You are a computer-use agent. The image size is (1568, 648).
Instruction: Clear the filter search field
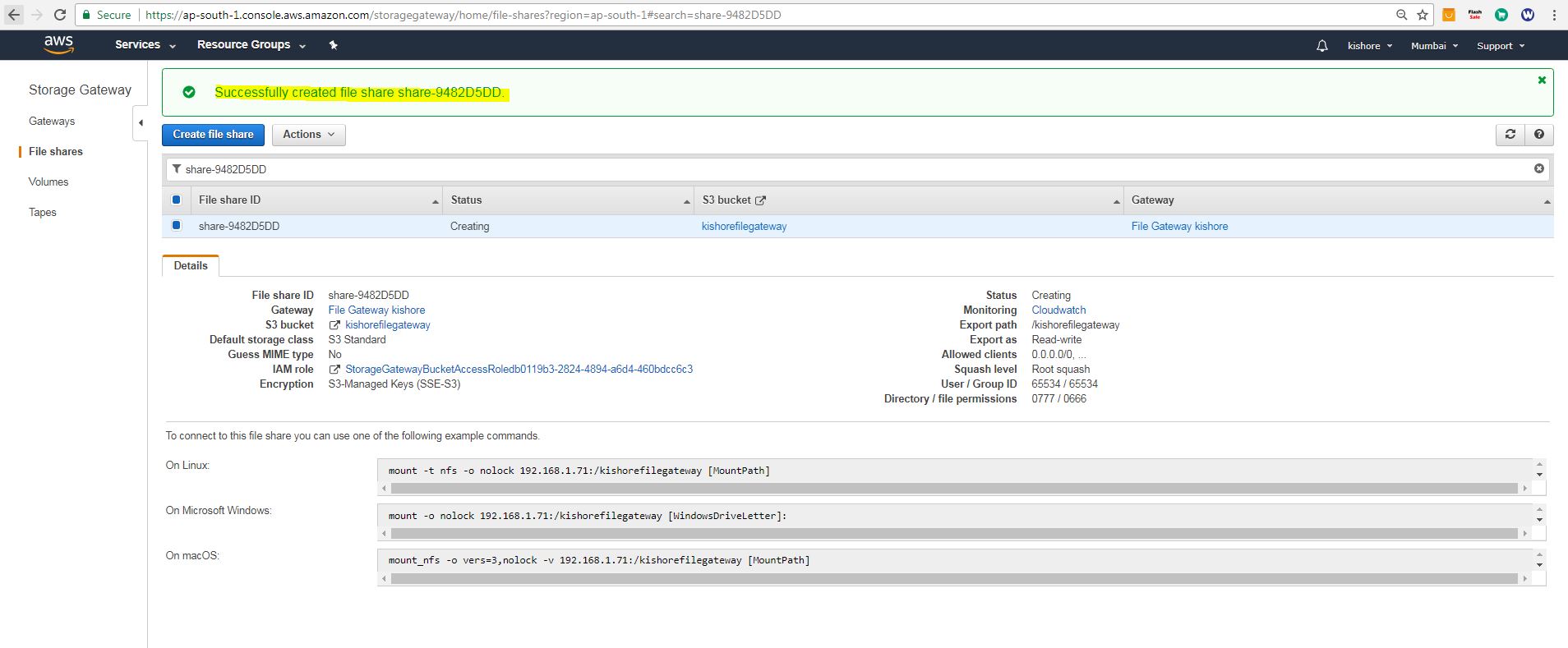coord(1538,168)
